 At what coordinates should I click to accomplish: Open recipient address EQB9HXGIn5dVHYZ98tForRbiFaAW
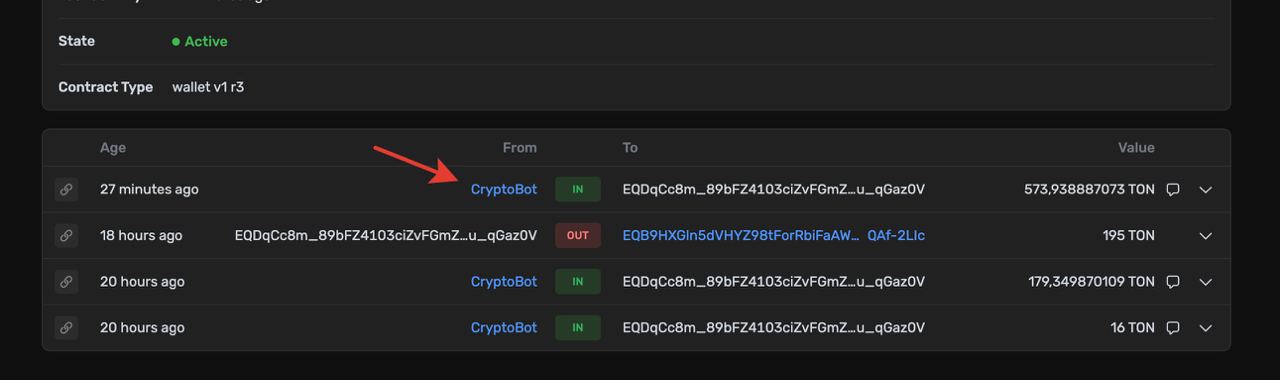click(773, 235)
